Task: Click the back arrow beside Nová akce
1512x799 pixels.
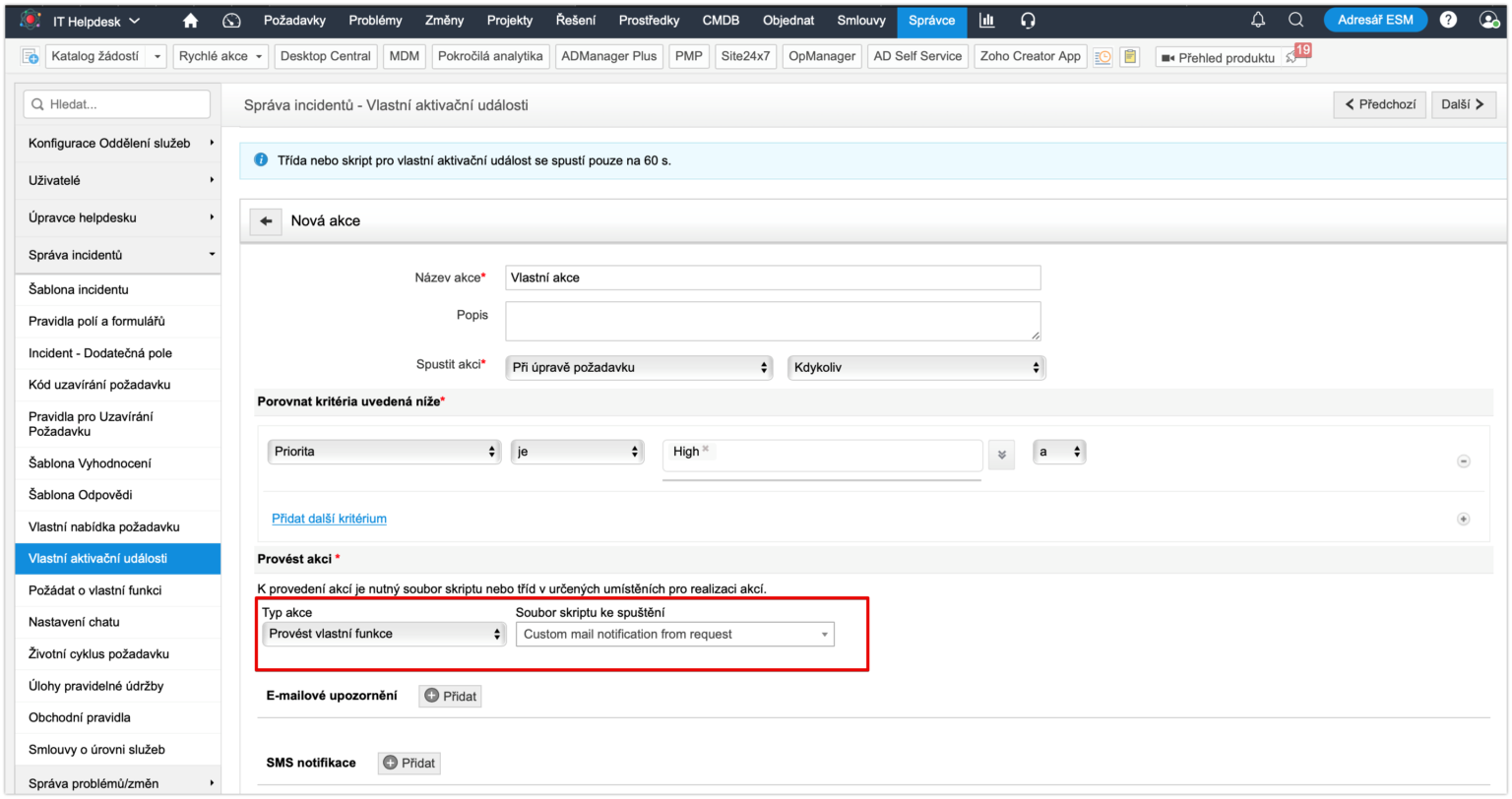Action: 265,221
